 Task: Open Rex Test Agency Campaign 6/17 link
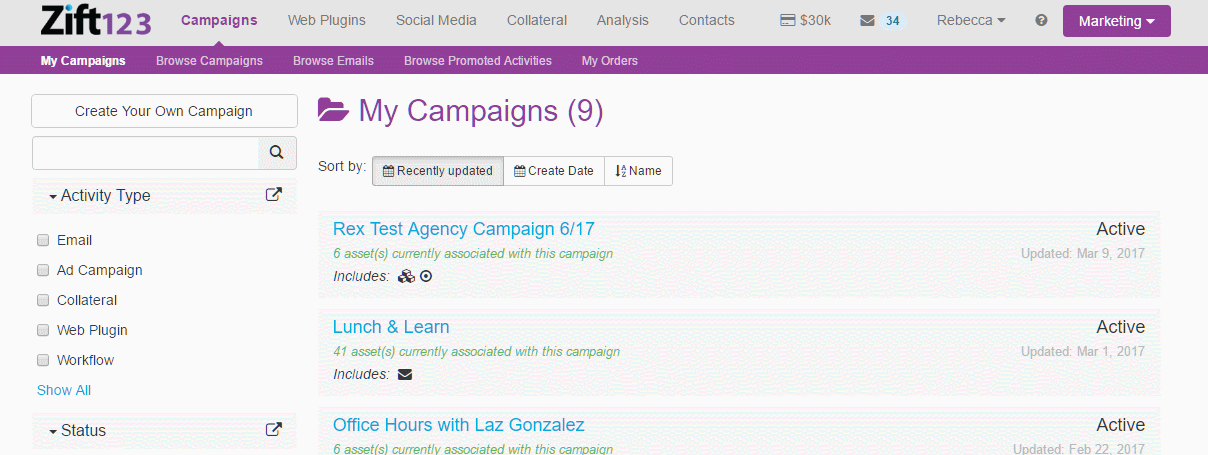click(464, 229)
